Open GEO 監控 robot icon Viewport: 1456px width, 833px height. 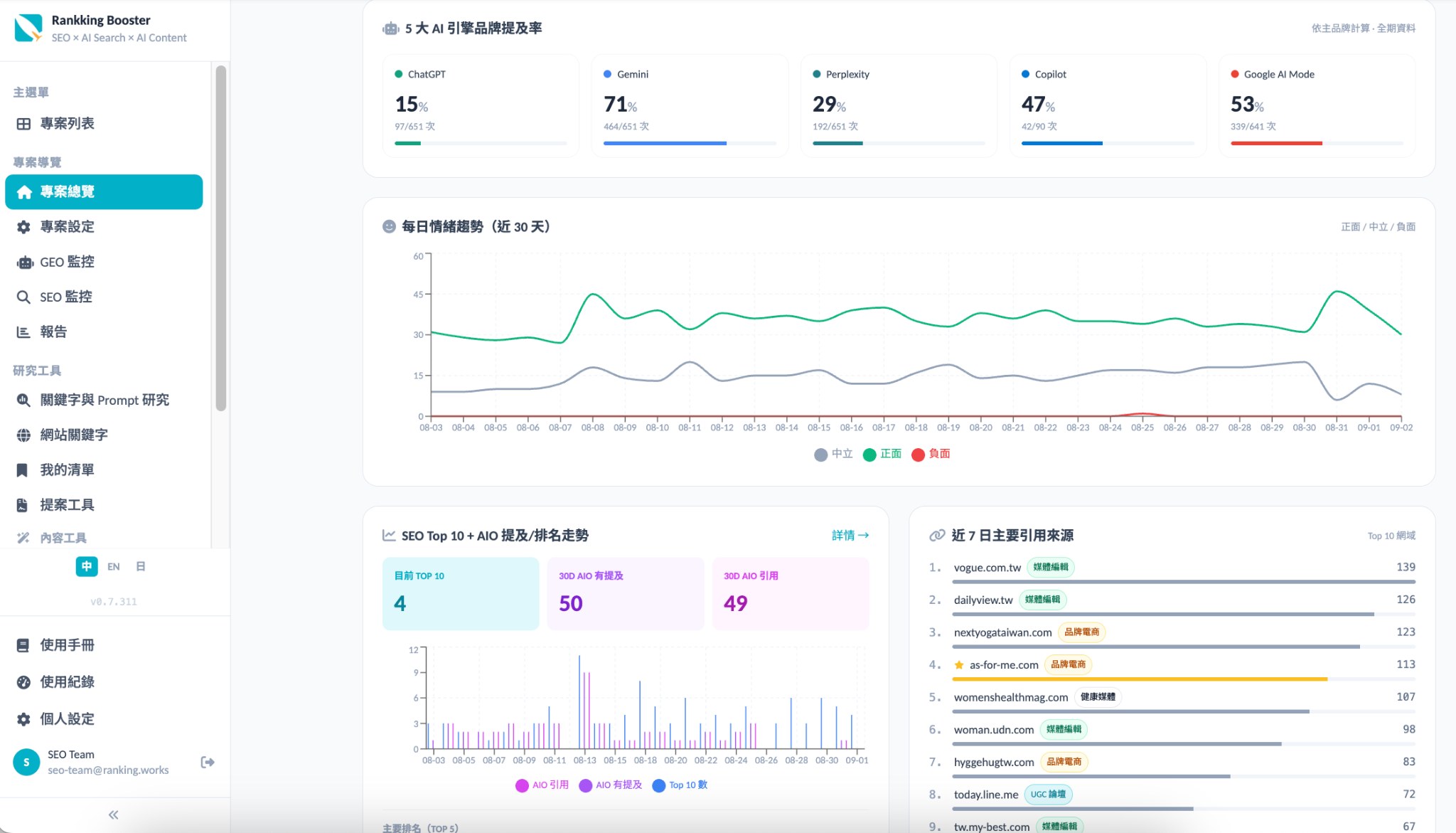pyautogui.click(x=25, y=262)
